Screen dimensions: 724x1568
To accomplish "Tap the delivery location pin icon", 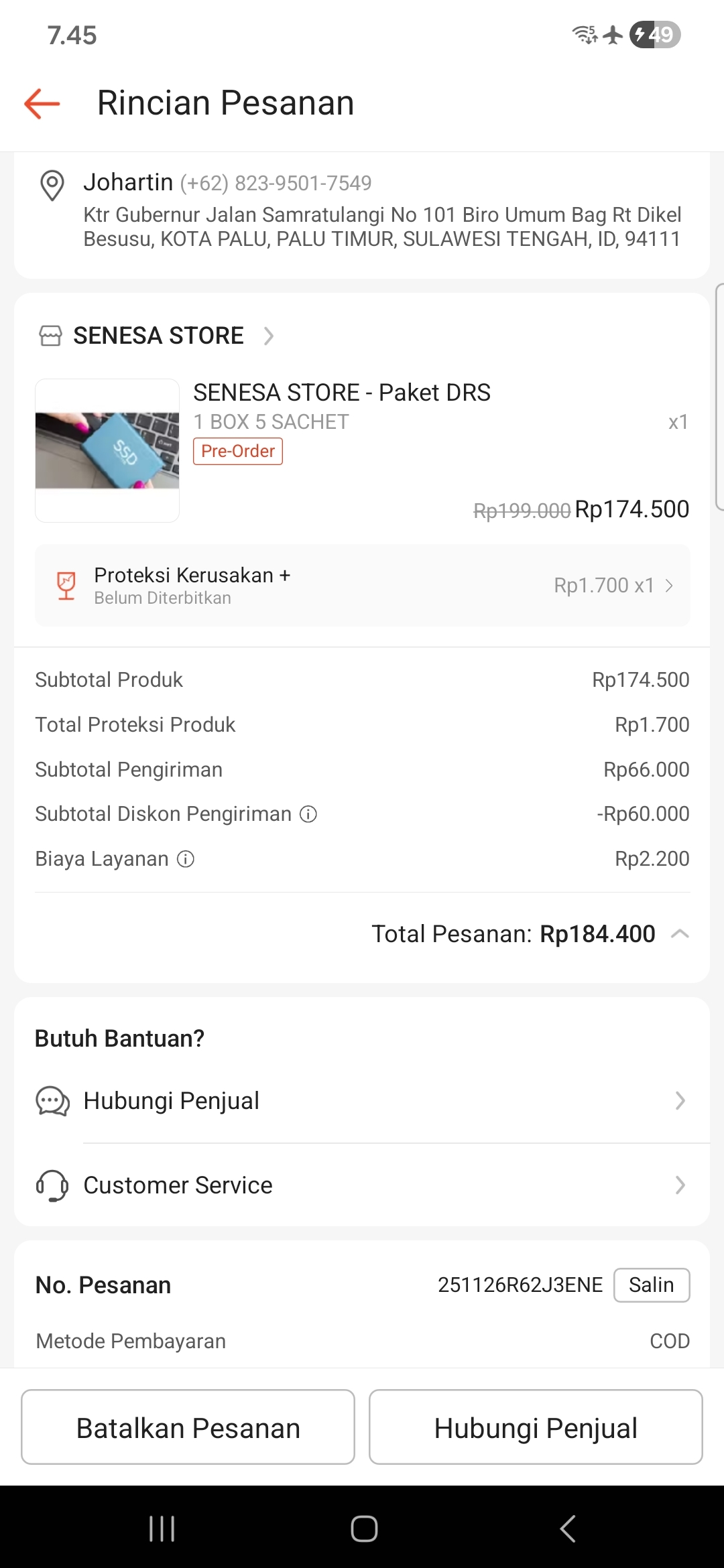I will (x=52, y=185).
